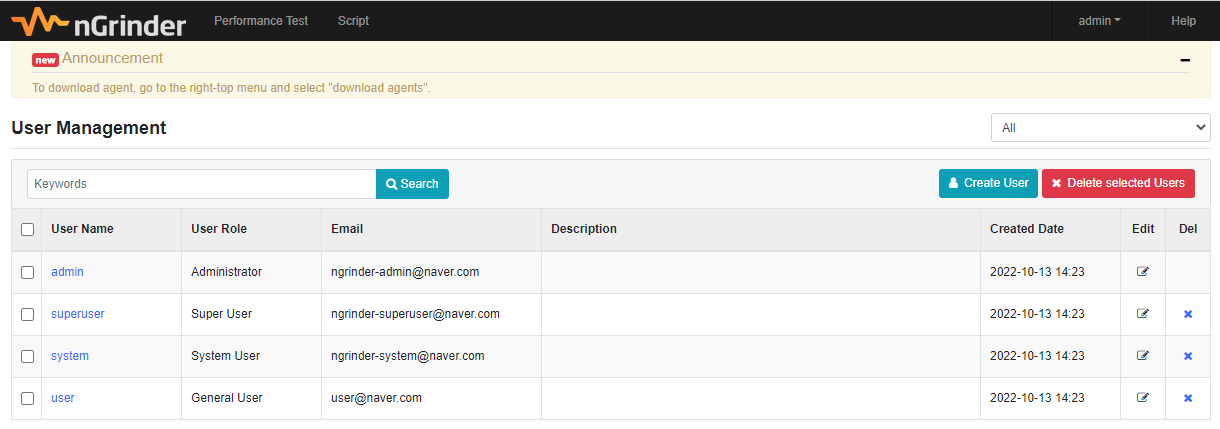Click the new badge next to Announcement
1220x429 pixels.
point(45,60)
